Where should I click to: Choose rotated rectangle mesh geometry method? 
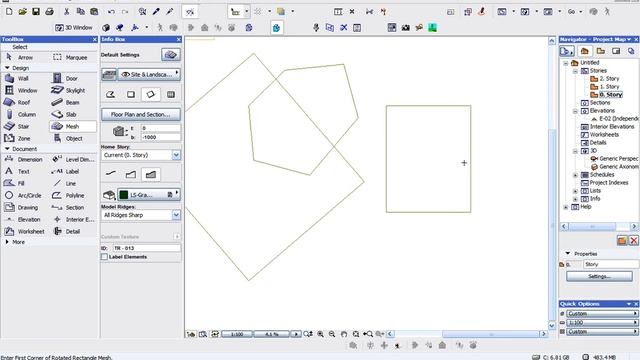tap(151, 94)
